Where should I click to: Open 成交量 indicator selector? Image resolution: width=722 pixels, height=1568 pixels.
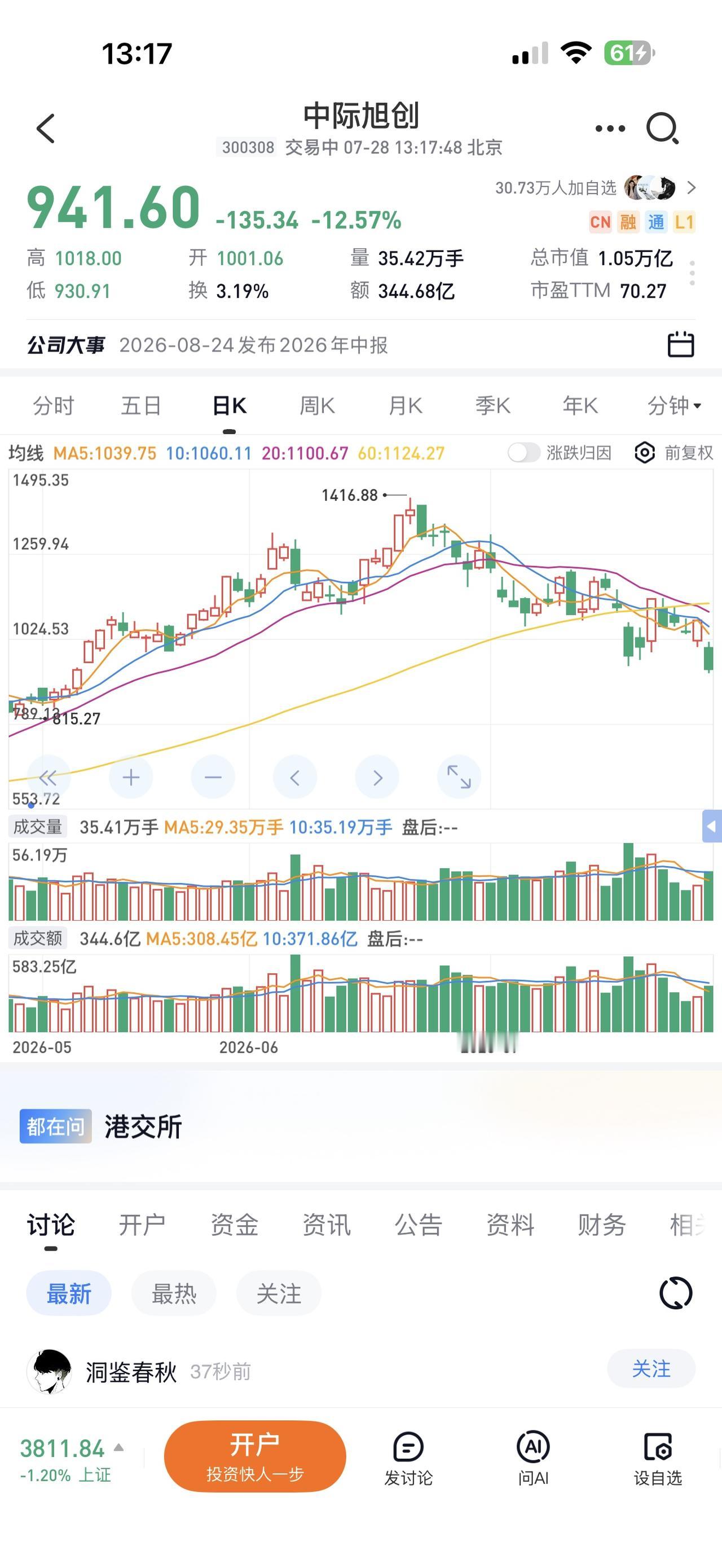(x=38, y=827)
